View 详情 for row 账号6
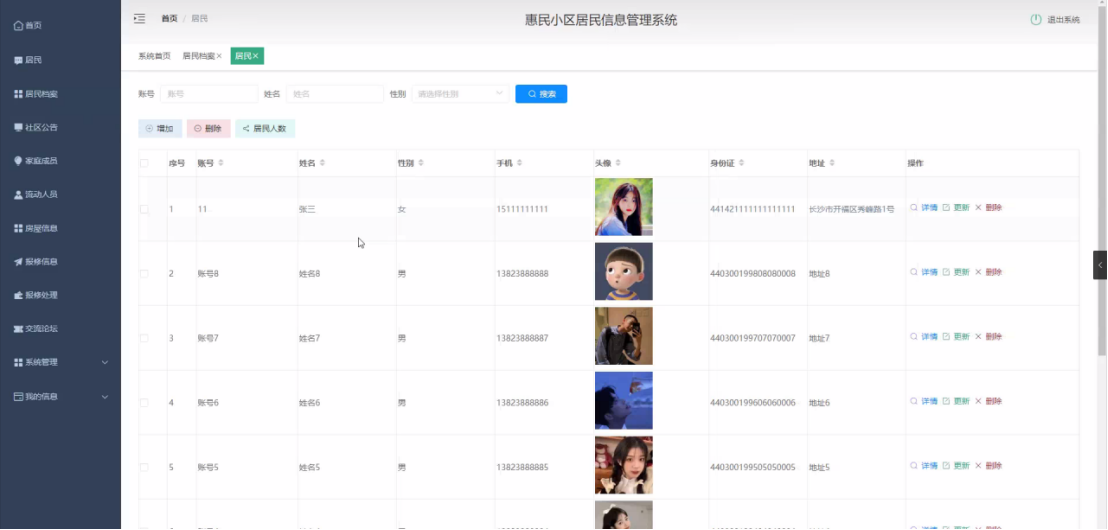Screen dimensions: 1108x530 [924, 401]
